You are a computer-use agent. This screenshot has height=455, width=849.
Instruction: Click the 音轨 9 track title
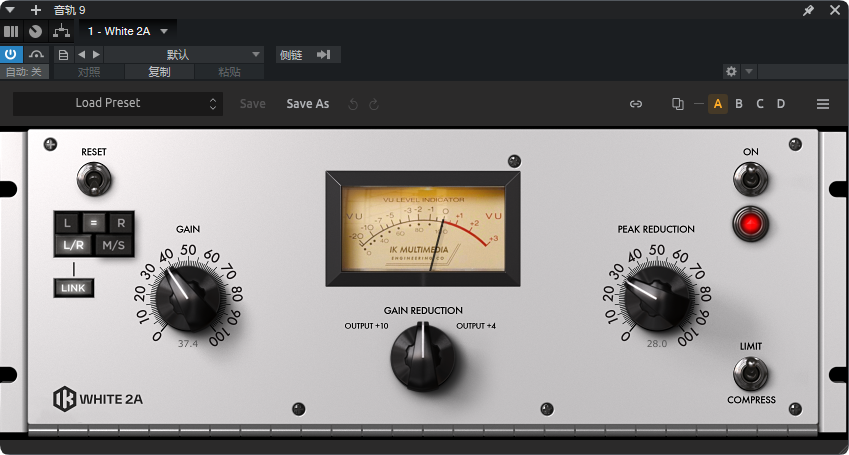point(69,10)
